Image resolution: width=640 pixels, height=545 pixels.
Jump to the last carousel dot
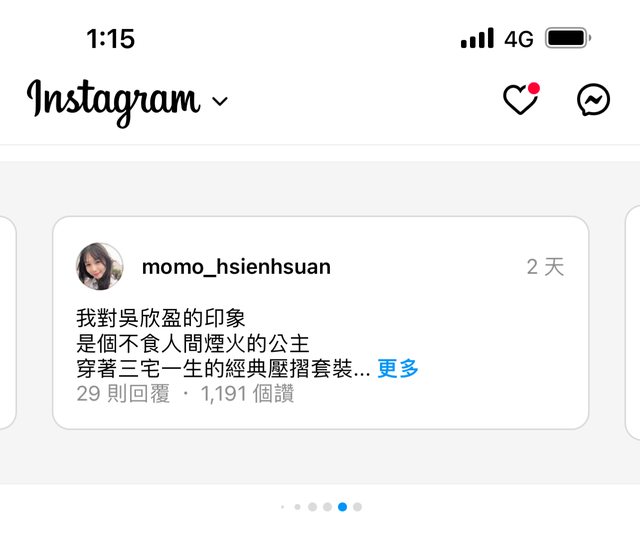click(x=357, y=507)
